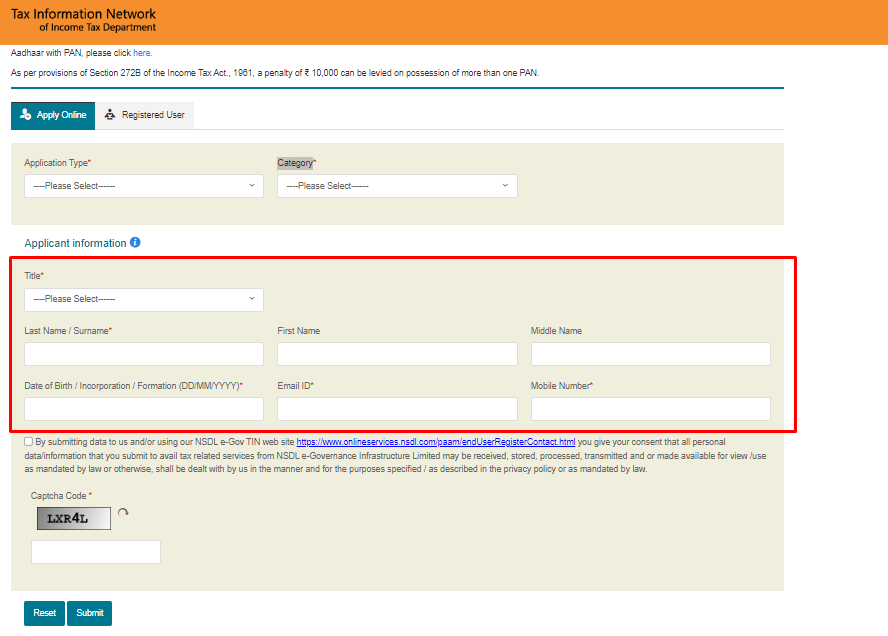Click the LXR4L captcha image

tap(74, 518)
